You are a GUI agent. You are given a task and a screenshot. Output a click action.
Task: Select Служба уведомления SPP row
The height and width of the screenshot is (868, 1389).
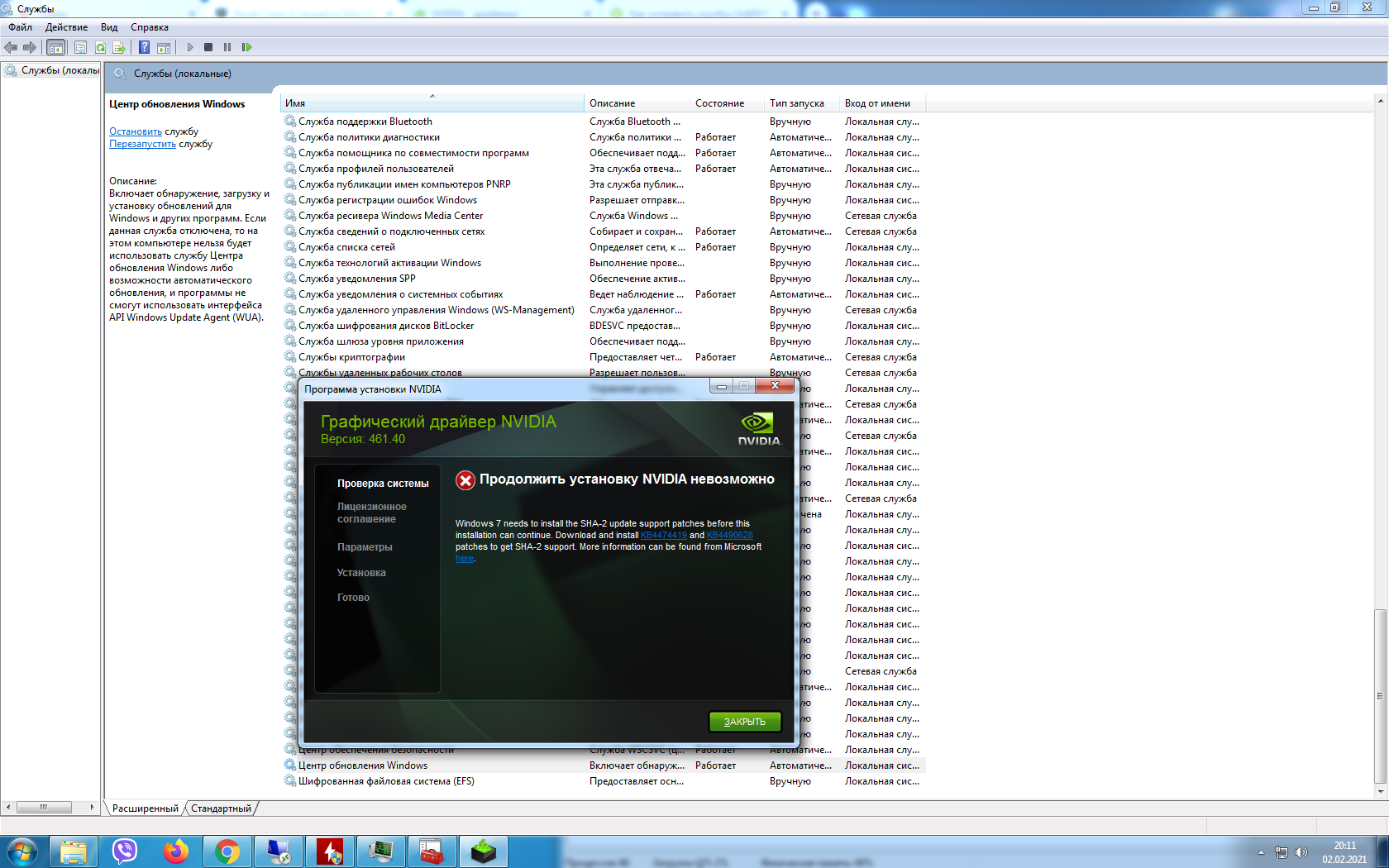point(604,279)
